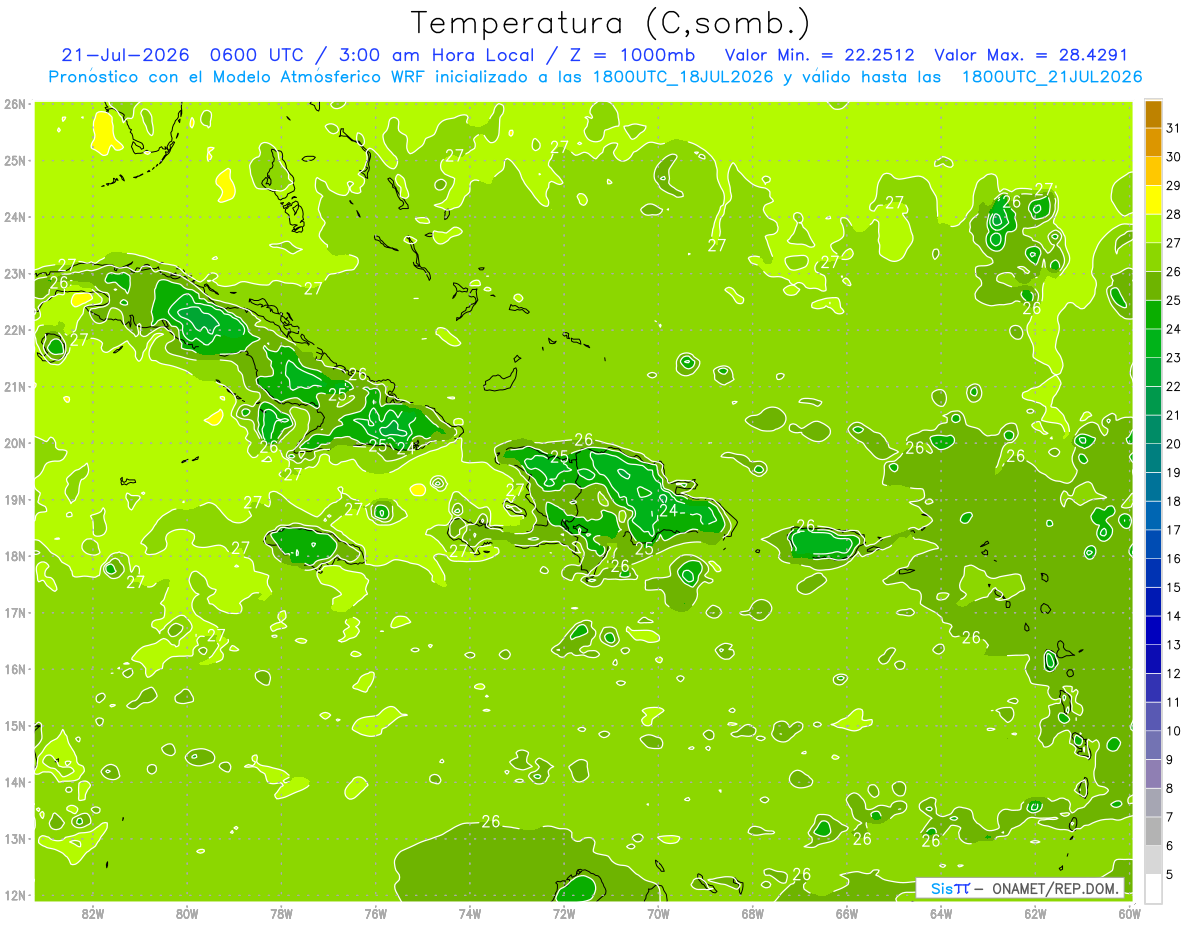Click the color bar's 11 label
This screenshot has width=1200, height=927.
click(x=1173, y=702)
